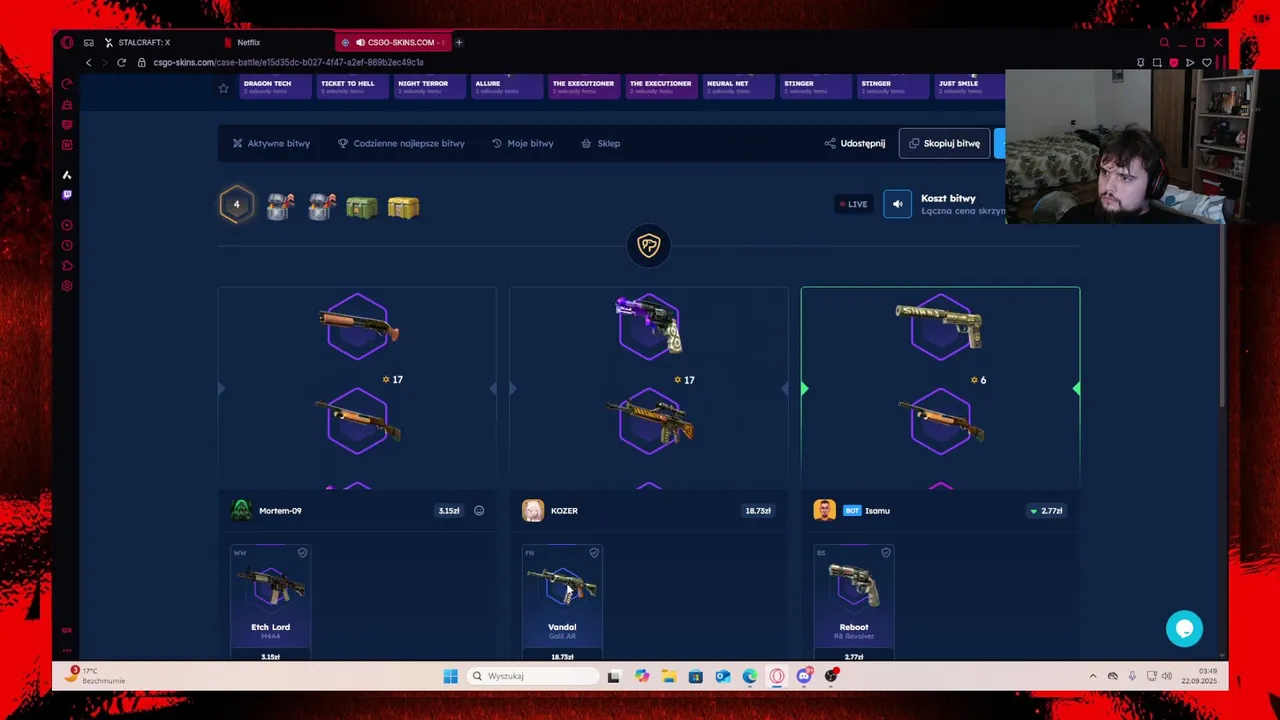The image size is (1280, 720).
Task: Click the taskbar Wyszukaj search box
Action: (x=532, y=676)
